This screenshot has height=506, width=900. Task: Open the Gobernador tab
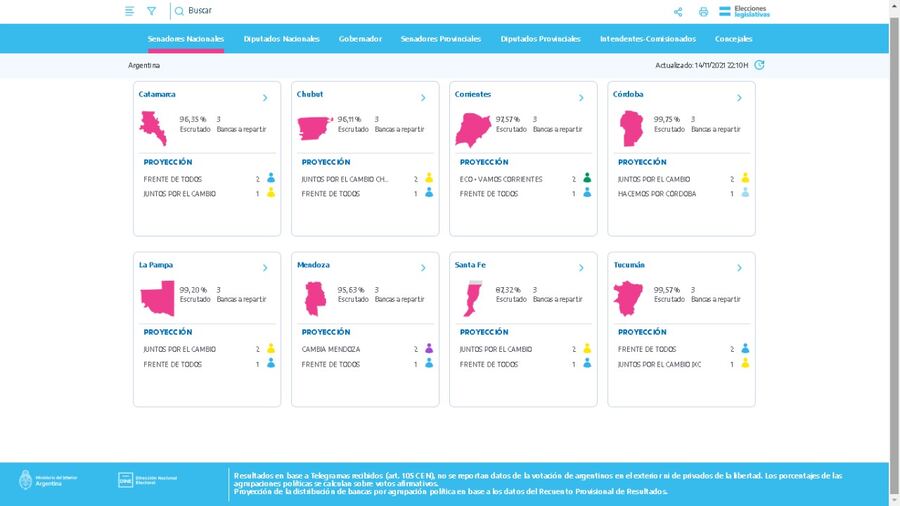(360, 39)
